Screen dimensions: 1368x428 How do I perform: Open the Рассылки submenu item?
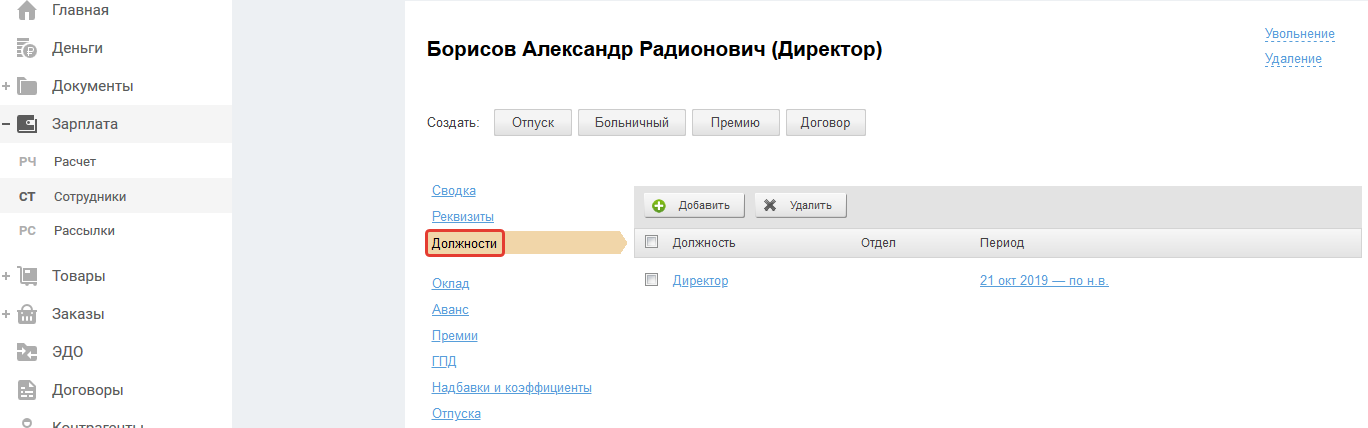pos(84,231)
